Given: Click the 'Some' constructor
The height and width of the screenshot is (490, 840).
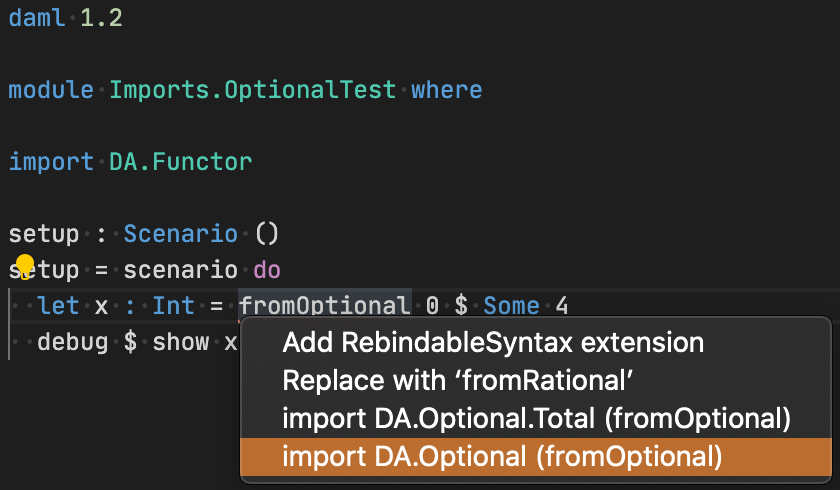Looking at the screenshot, I should pyautogui.click(x=511, y=306).
